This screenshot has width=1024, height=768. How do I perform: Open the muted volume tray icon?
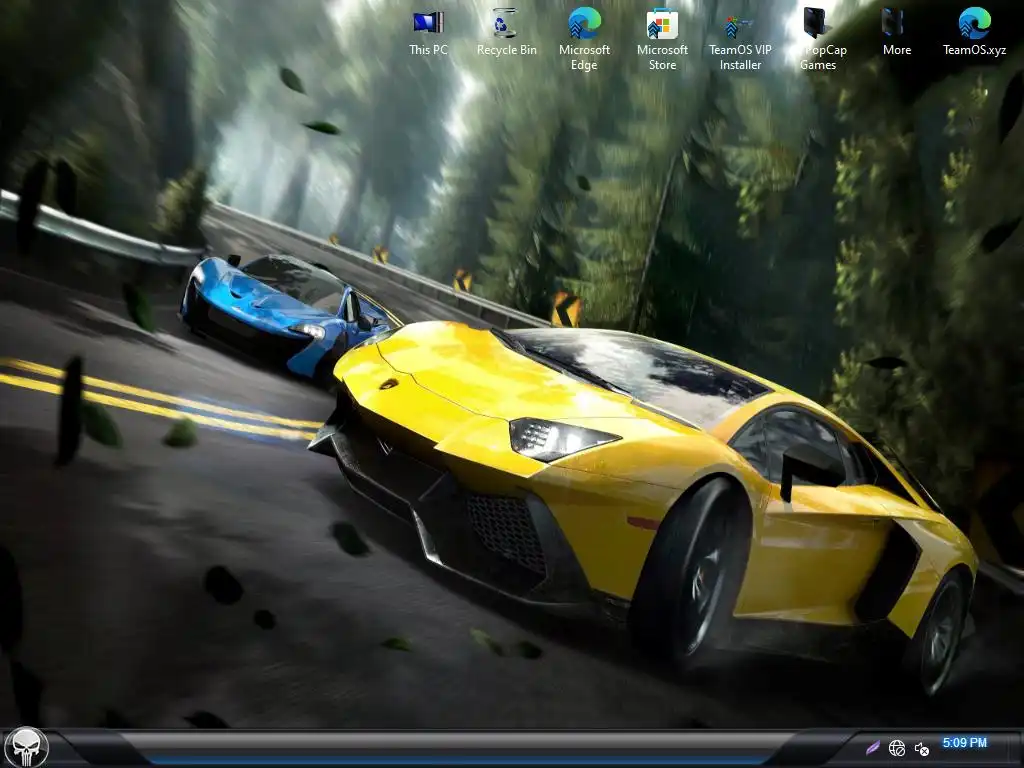(x=921, y=749)
